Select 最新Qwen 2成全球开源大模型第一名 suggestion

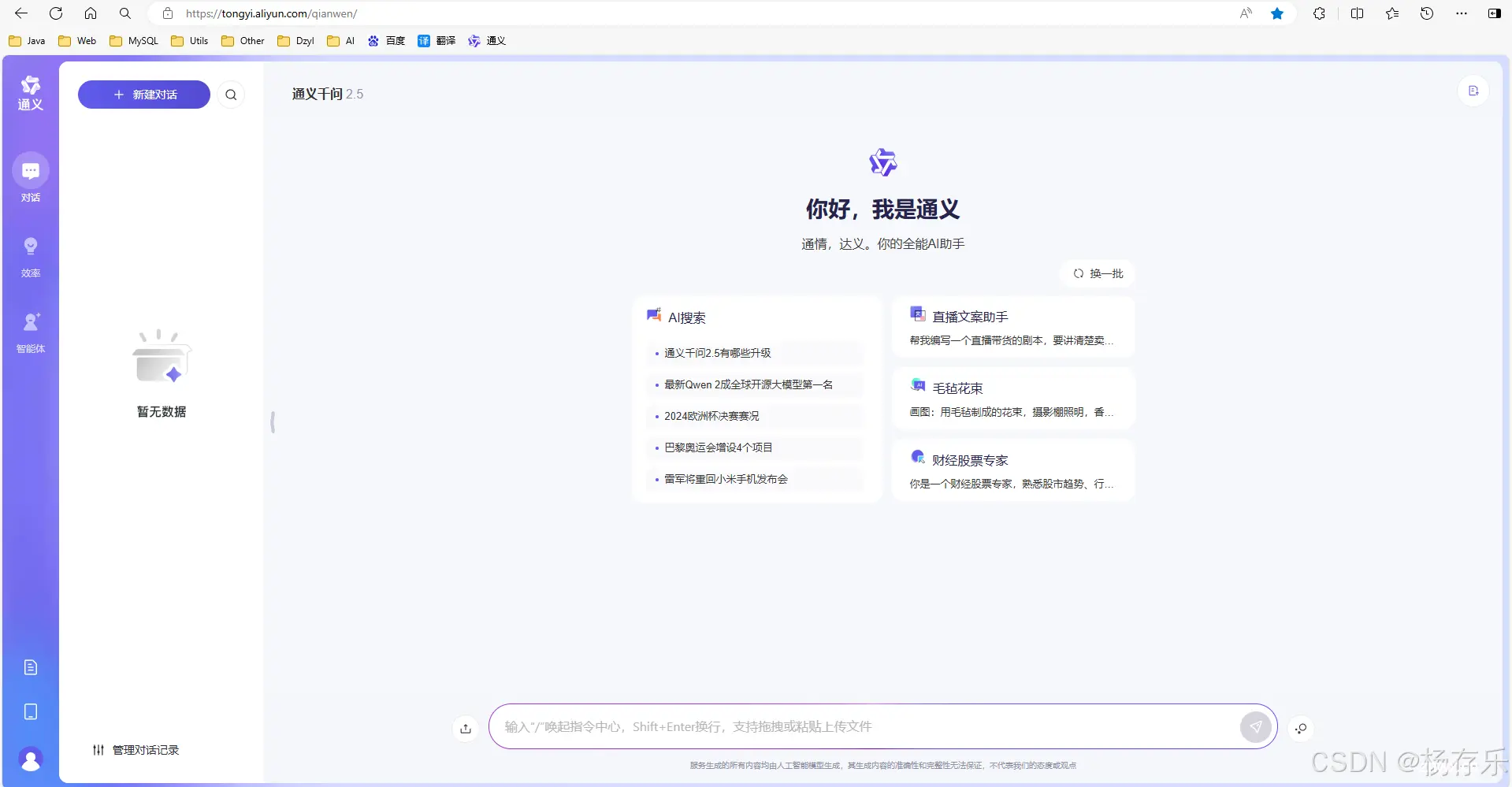point(755,384)
